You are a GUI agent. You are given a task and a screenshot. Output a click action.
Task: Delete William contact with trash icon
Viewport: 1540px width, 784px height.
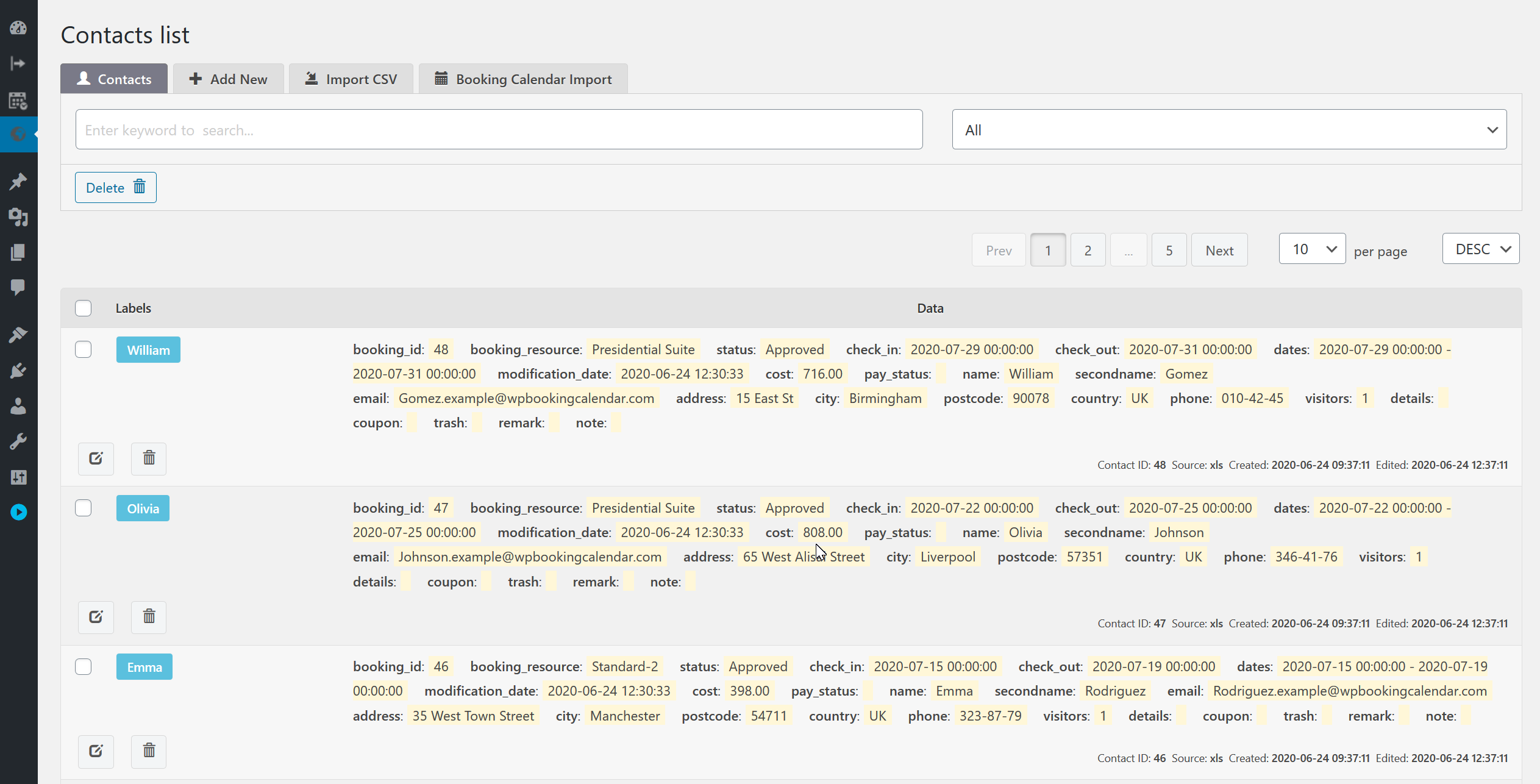click(x=149, y=458)
